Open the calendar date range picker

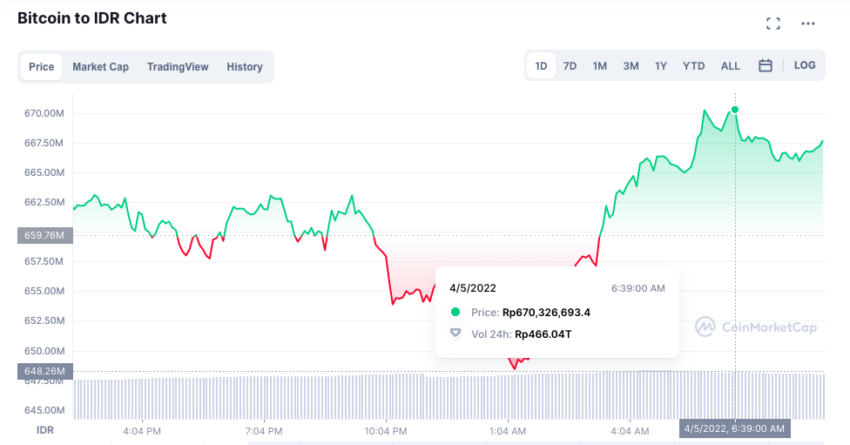coord(765,66)
